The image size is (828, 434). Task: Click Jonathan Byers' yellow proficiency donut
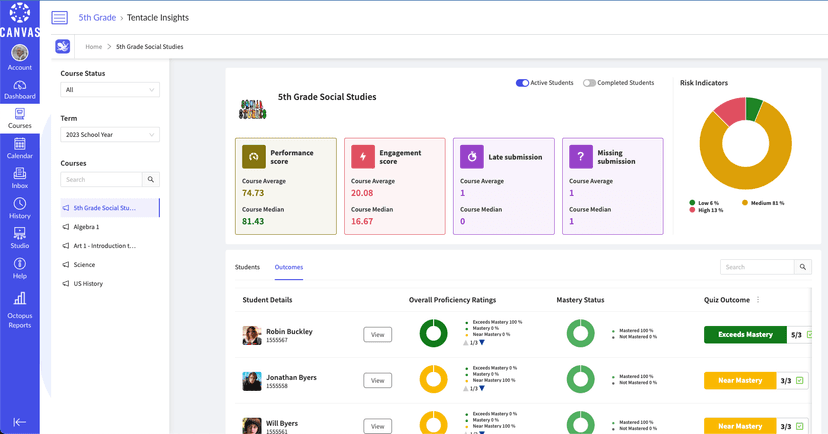[x=434, y=379]
